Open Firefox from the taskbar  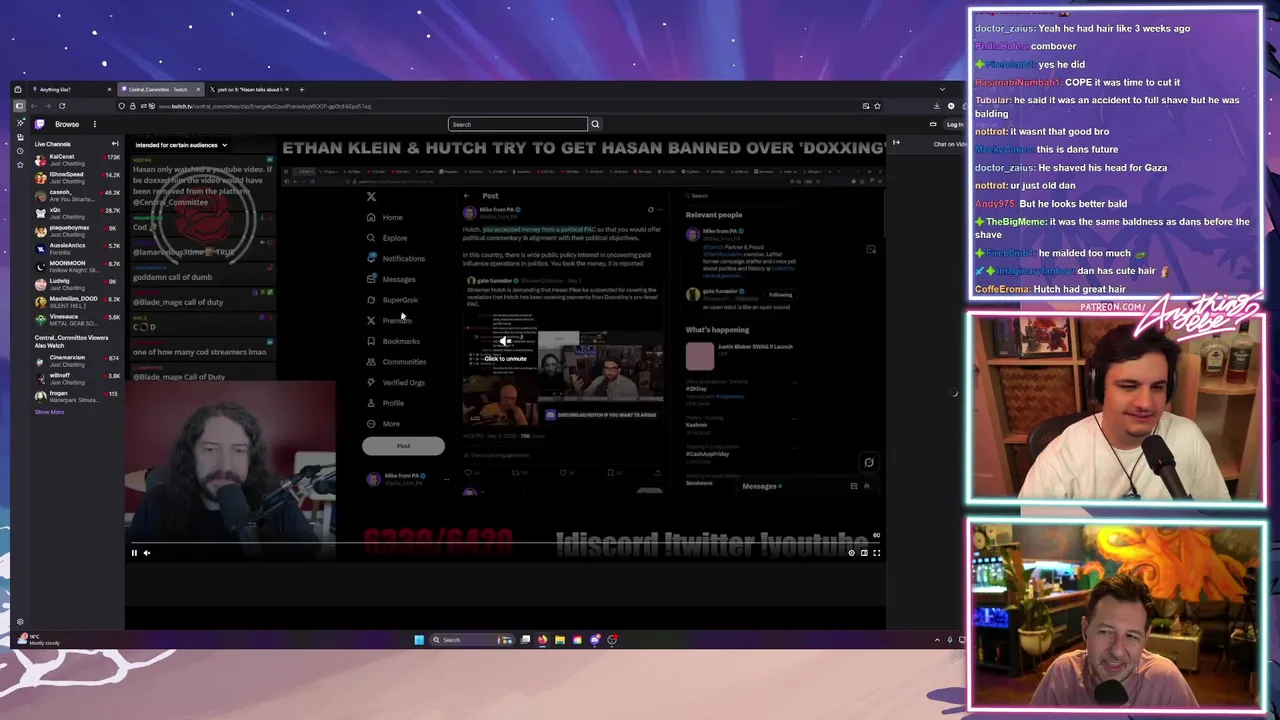tap(542, 640)
